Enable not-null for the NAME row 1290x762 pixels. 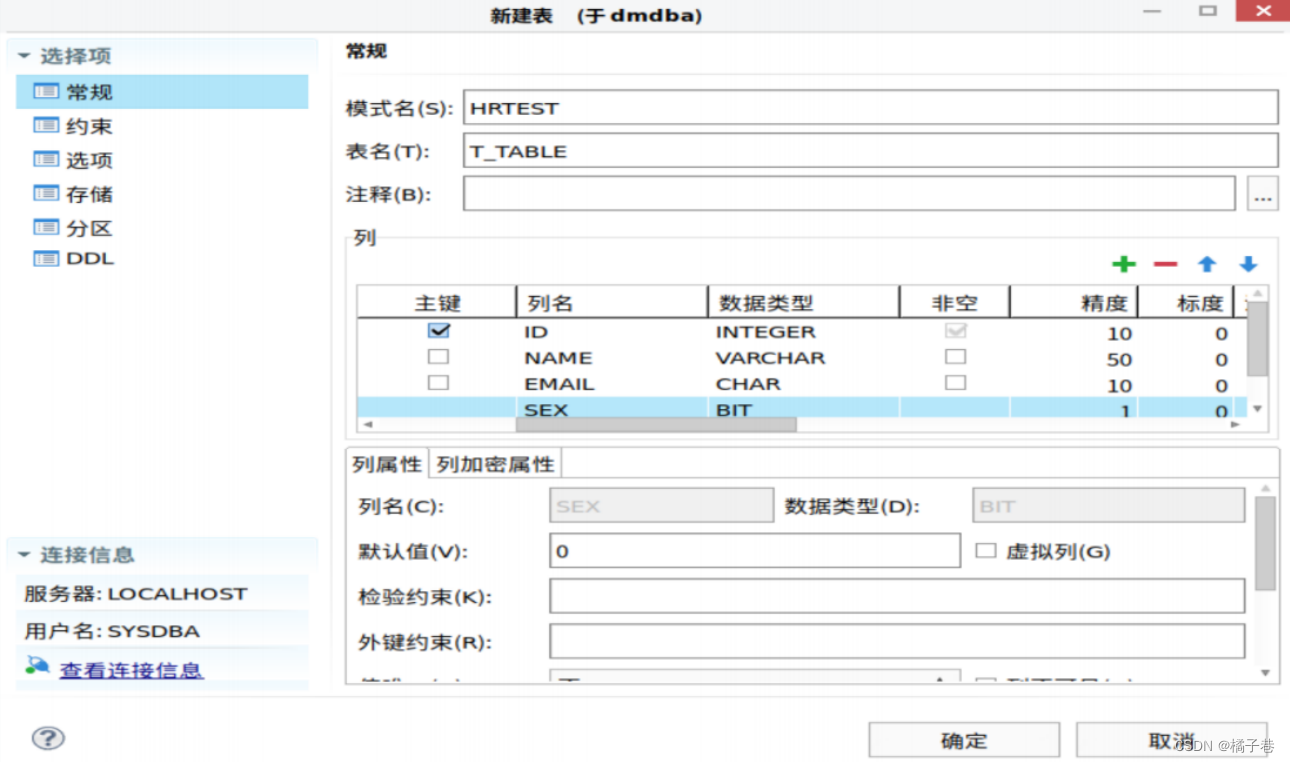pyautogui.click(x=956, y=357)
